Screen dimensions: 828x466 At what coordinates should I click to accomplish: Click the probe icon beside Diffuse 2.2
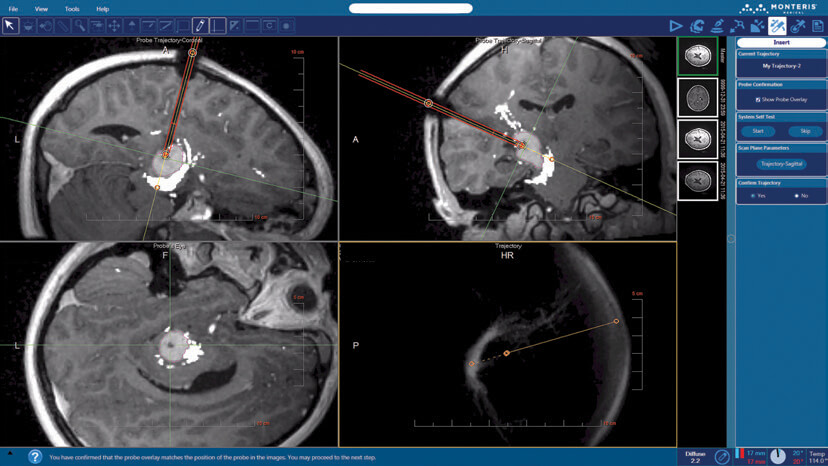[x=722, y=456]
